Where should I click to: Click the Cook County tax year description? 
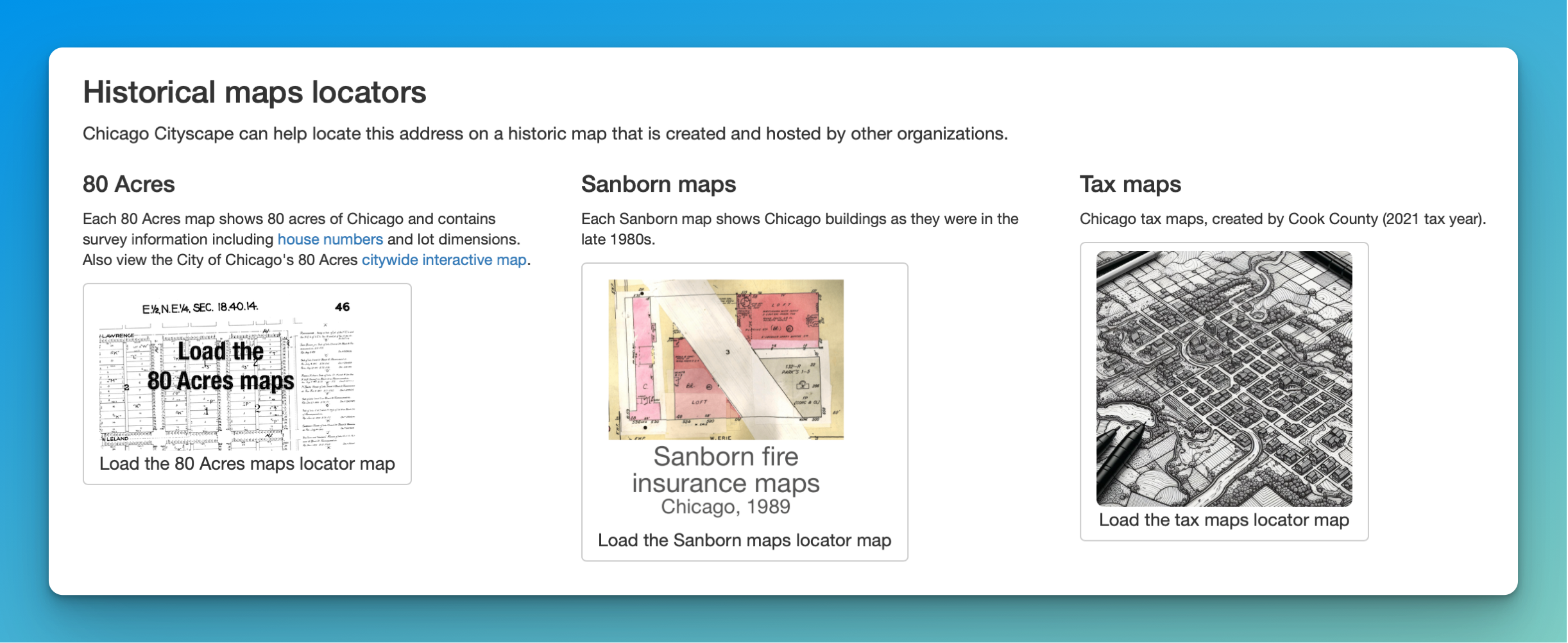pos(1282,219)
